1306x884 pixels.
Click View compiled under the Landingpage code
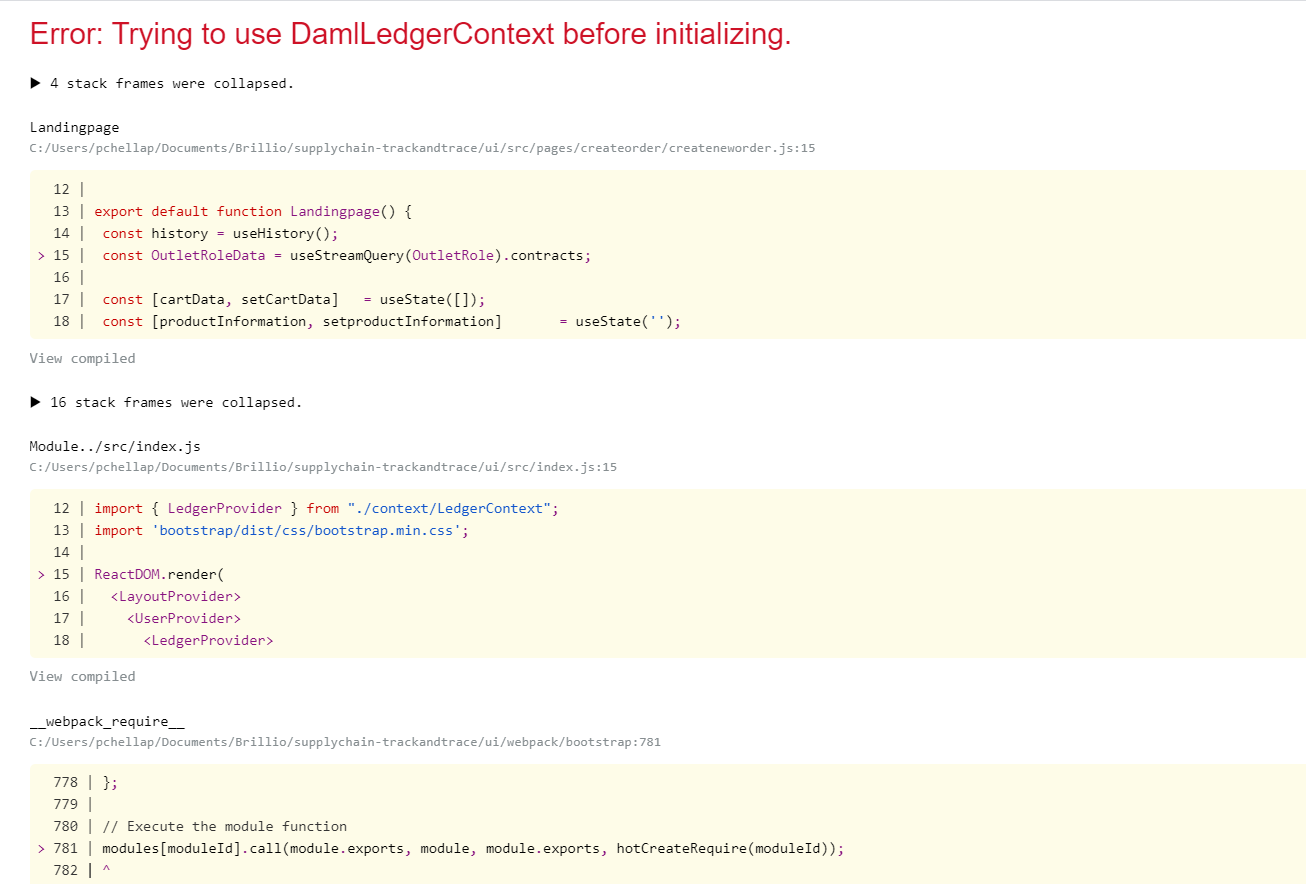pos(82,359)
